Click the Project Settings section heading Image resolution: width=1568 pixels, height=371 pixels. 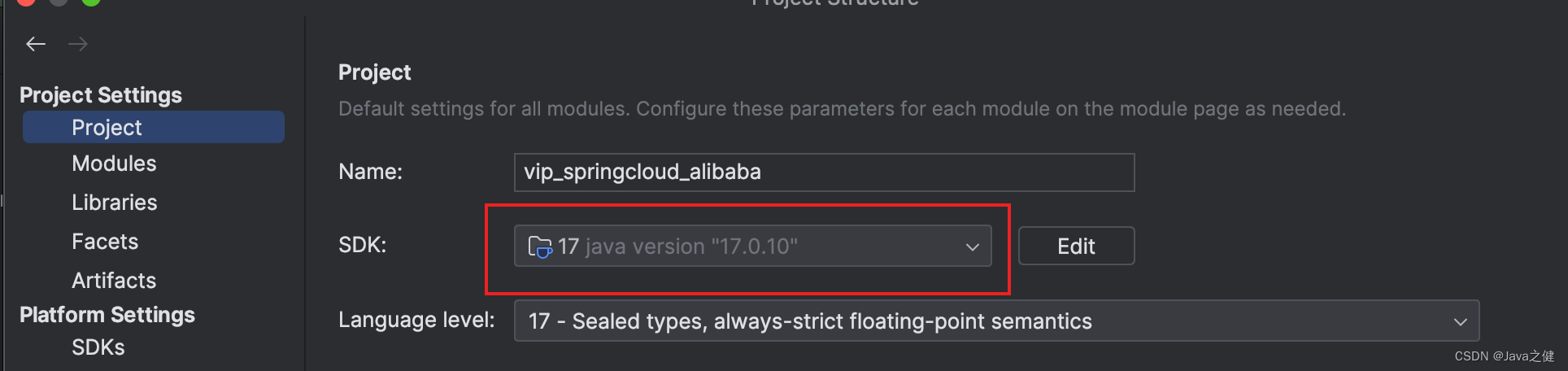[x=101, y=95]
